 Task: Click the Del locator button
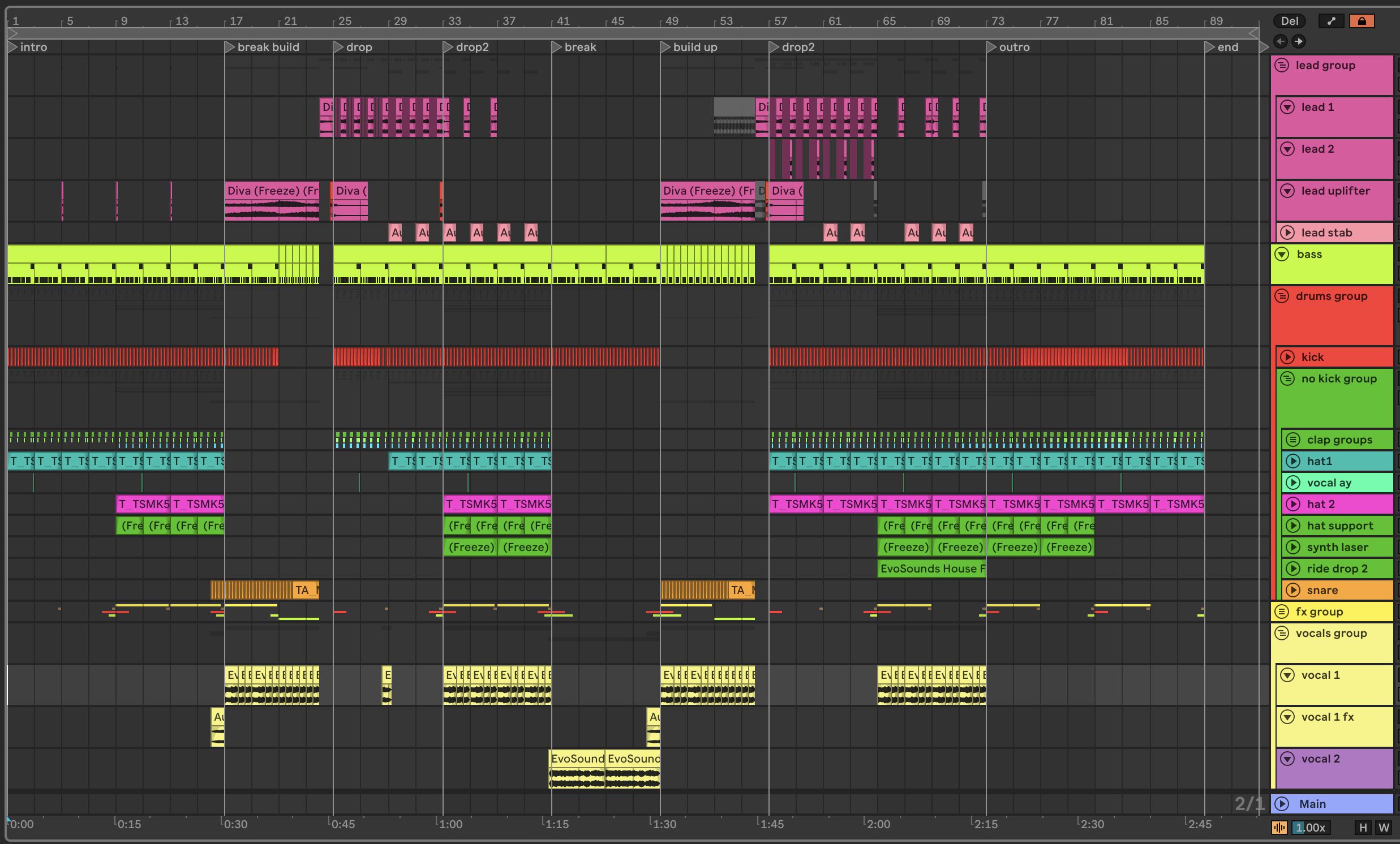[x=1289, y=21]
